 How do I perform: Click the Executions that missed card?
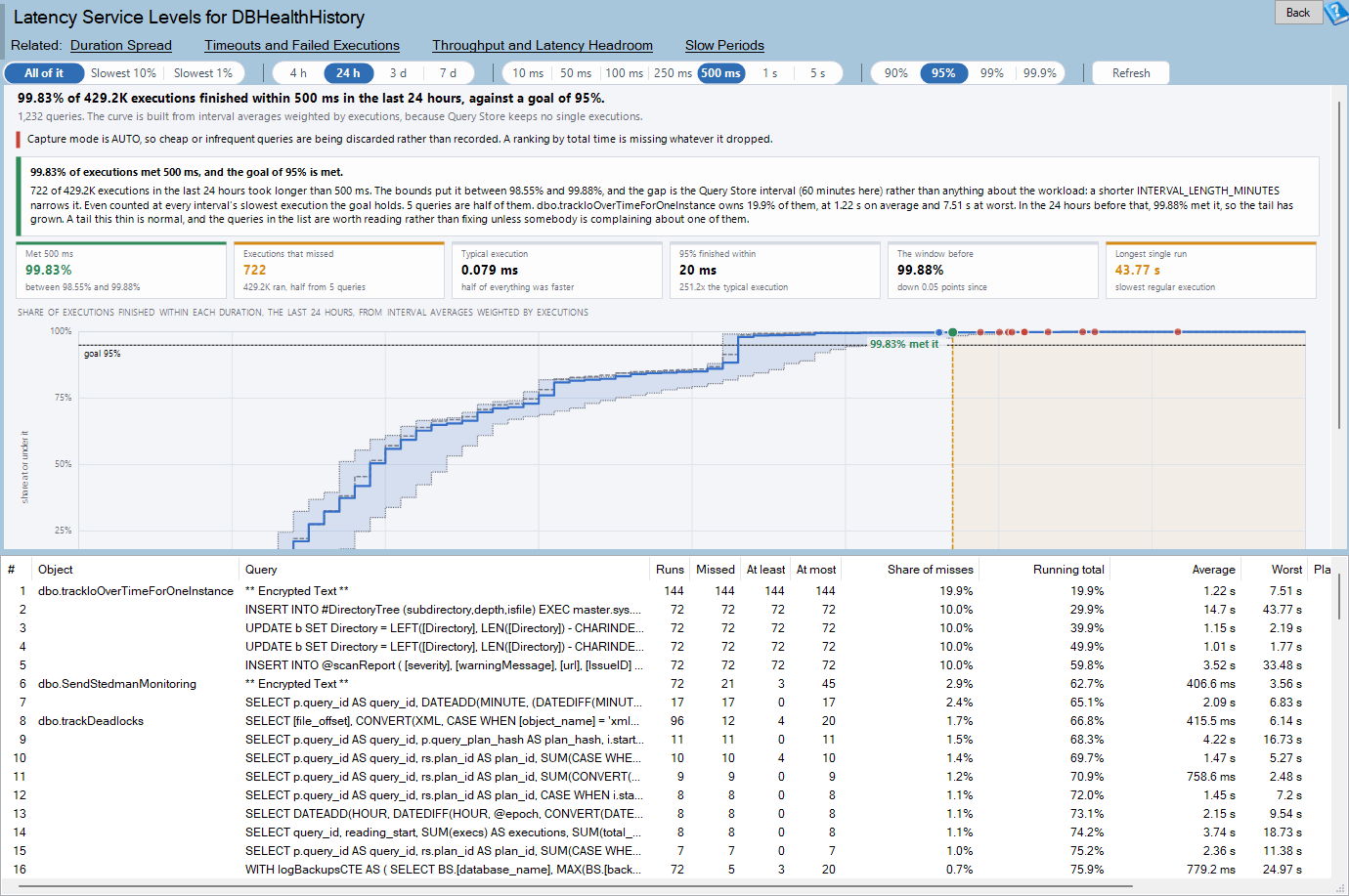point(339,270)
